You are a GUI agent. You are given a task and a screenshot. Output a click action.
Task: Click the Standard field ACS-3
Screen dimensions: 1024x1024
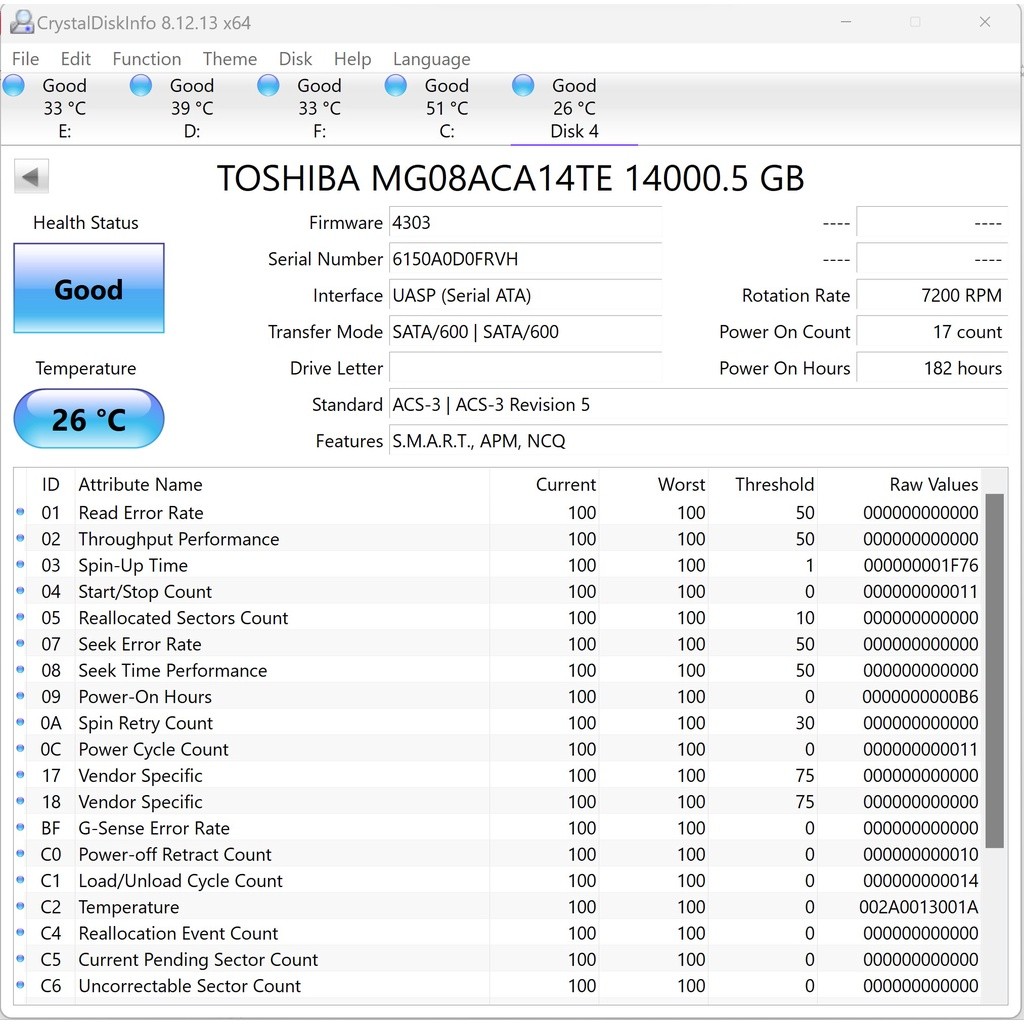click(x=699, y=405)
